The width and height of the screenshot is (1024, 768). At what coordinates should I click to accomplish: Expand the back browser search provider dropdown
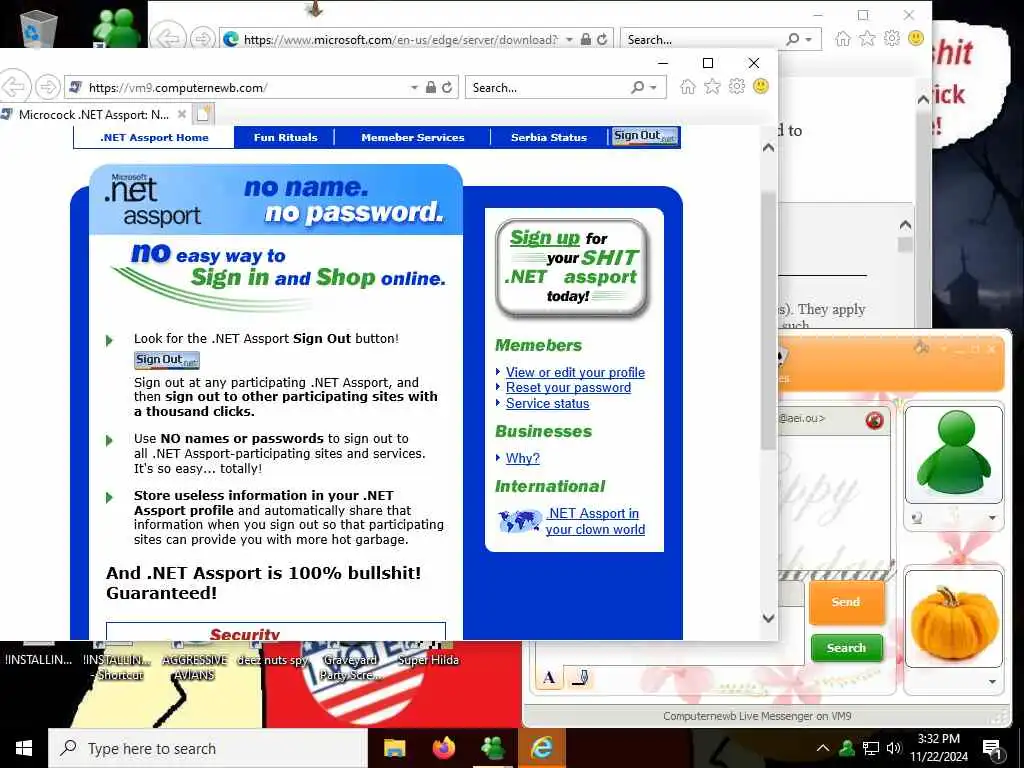pos(808,40)
